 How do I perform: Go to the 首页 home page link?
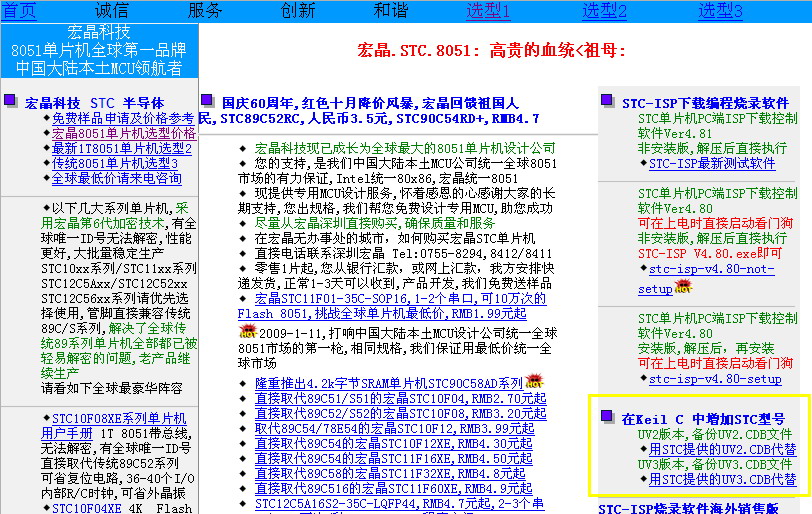[x=19, y=10]
